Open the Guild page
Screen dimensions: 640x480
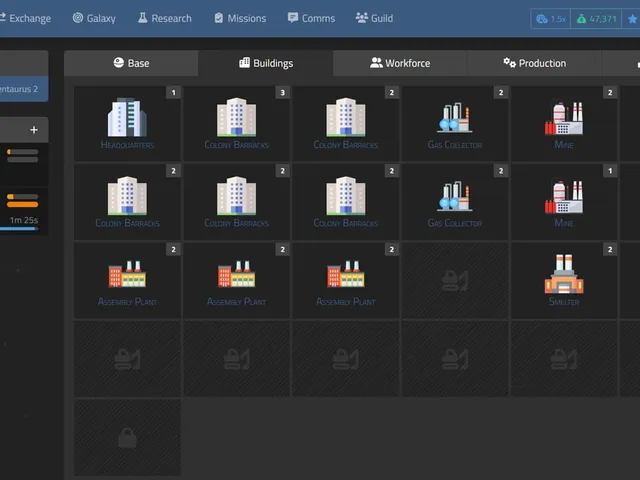[374, 18]
